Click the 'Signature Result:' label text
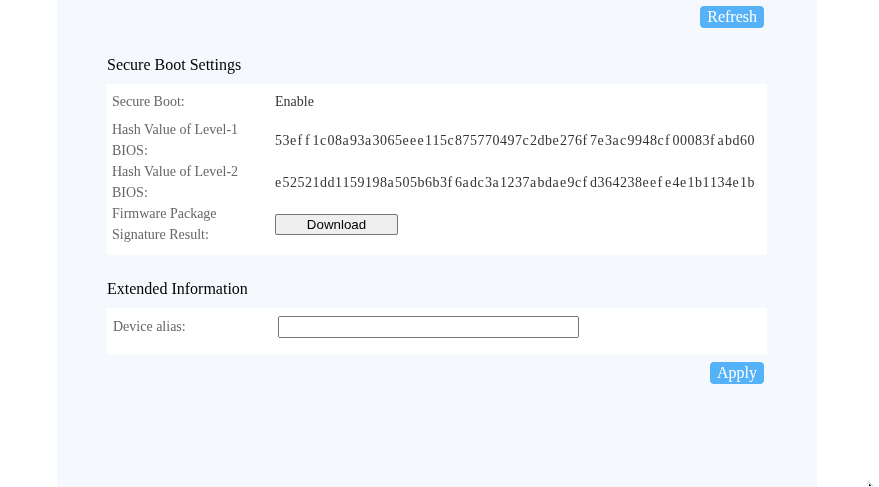This screenshot has height=487, width=879. (x=160, y=235)
